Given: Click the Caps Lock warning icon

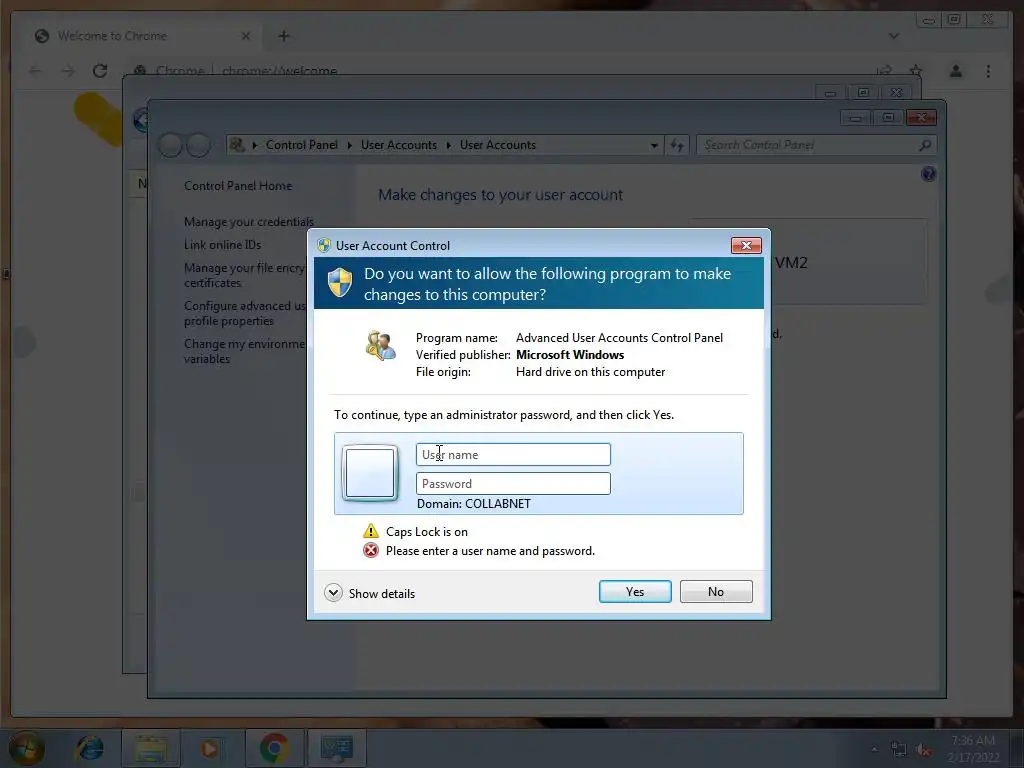Looking at the screenshot, I should [371, 530].
